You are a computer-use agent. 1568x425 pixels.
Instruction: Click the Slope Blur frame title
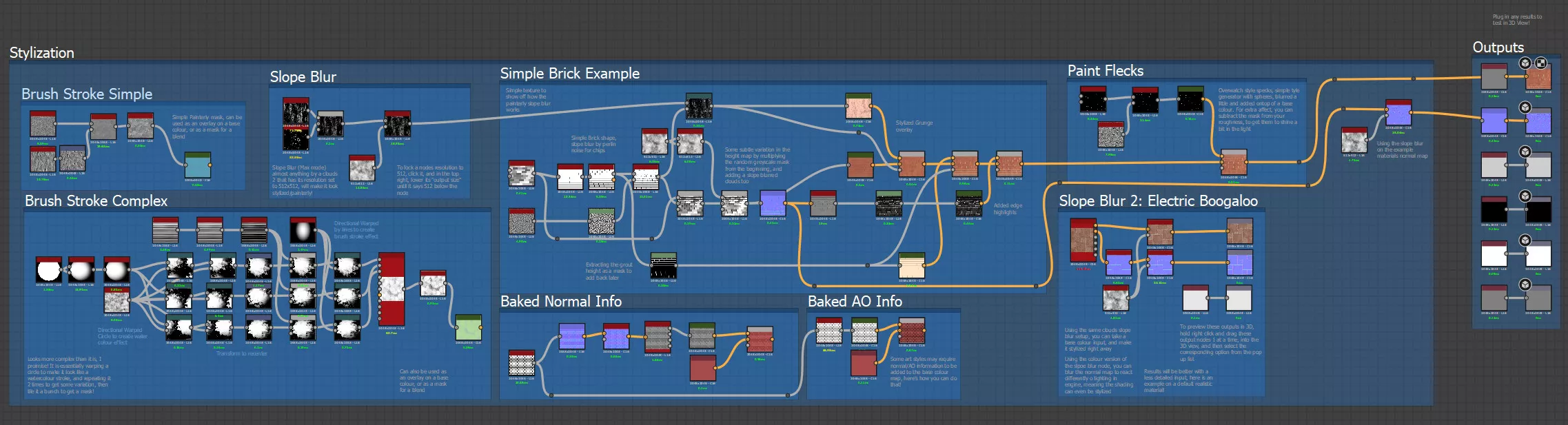click(x=303, y=77)
